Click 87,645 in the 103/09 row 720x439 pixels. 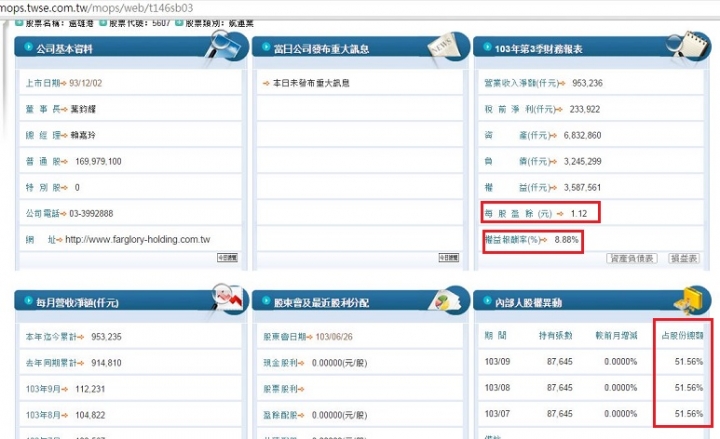(560, 362)
